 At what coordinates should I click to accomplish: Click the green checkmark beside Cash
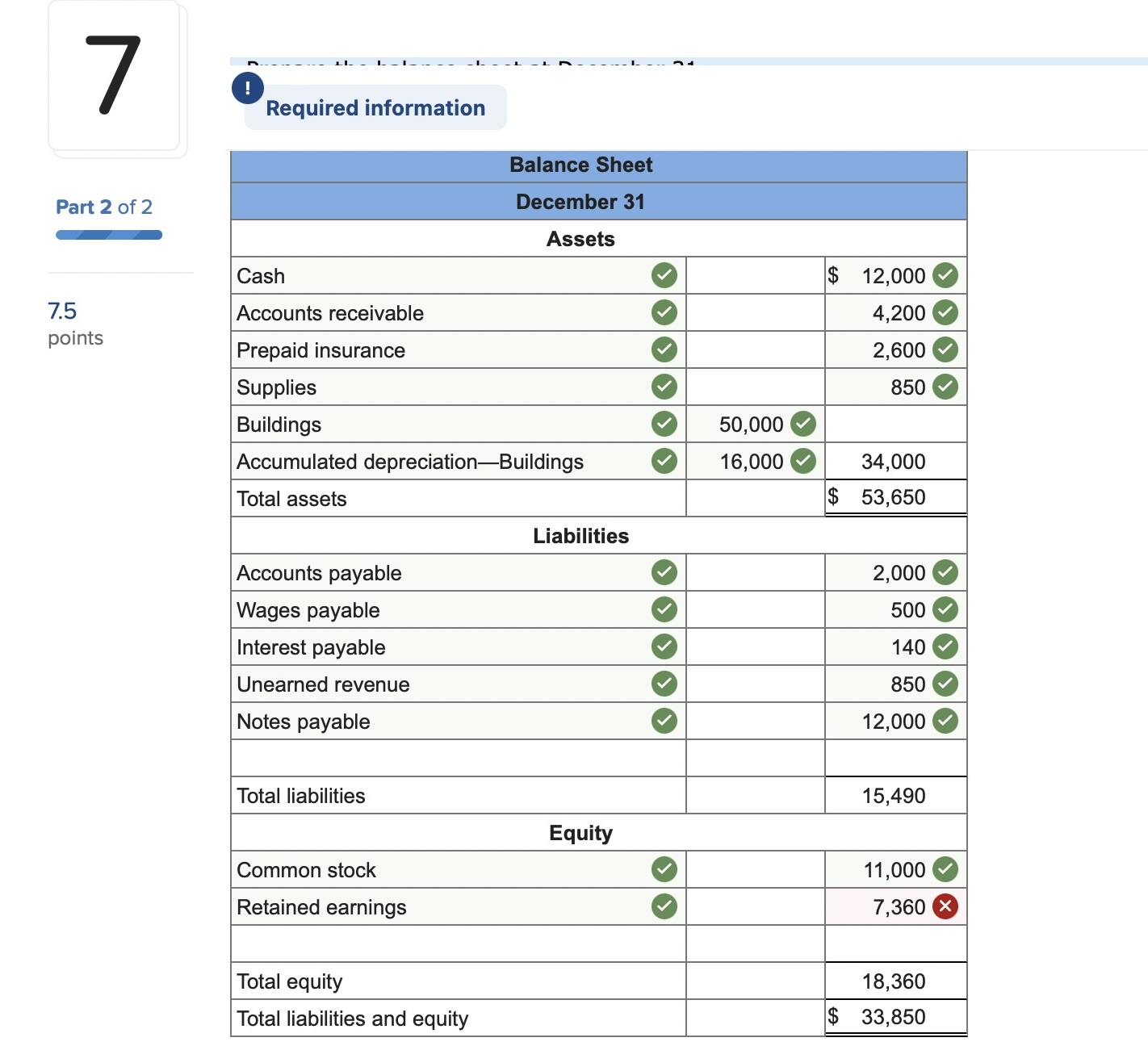pyautogui.click(x=663, y=275)
